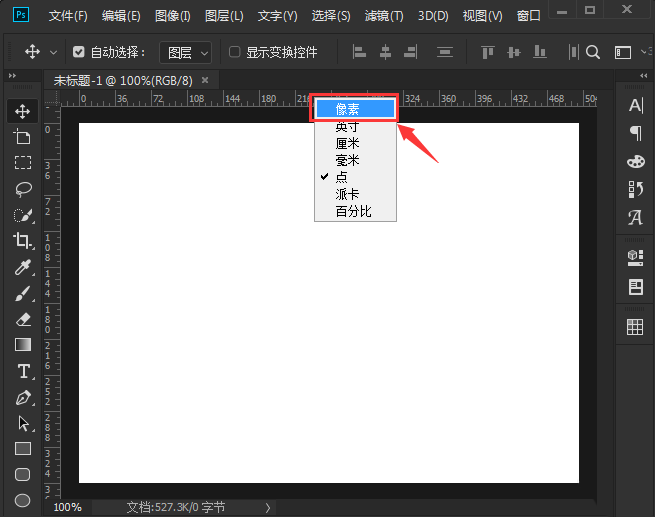
Task: Open the Paragraph panel icon
Action: (636, 133)
